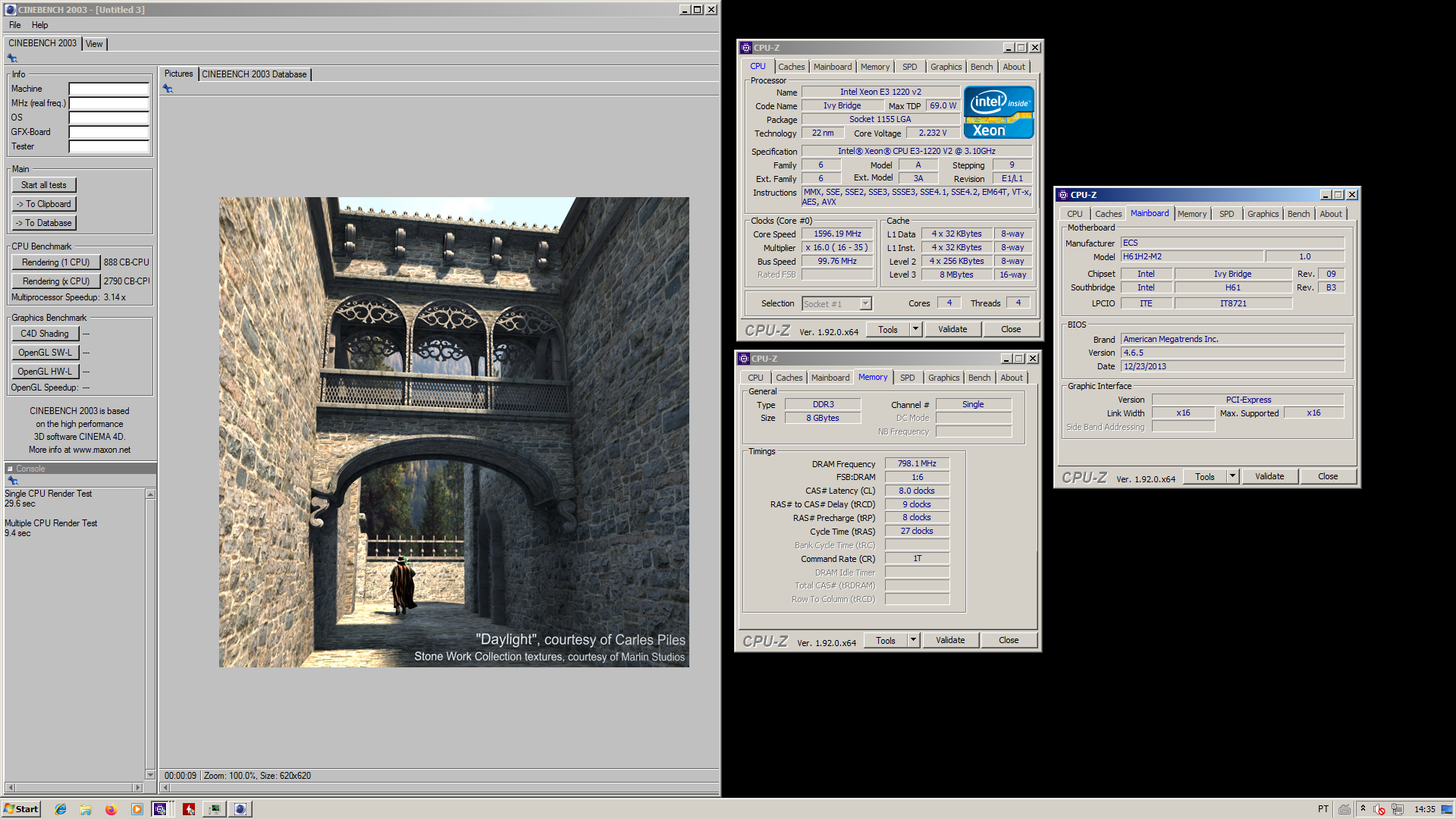1456x819 pixels.
Task: Open the Bench tab in the processor CPU-Z window
Action: (981, 67)
